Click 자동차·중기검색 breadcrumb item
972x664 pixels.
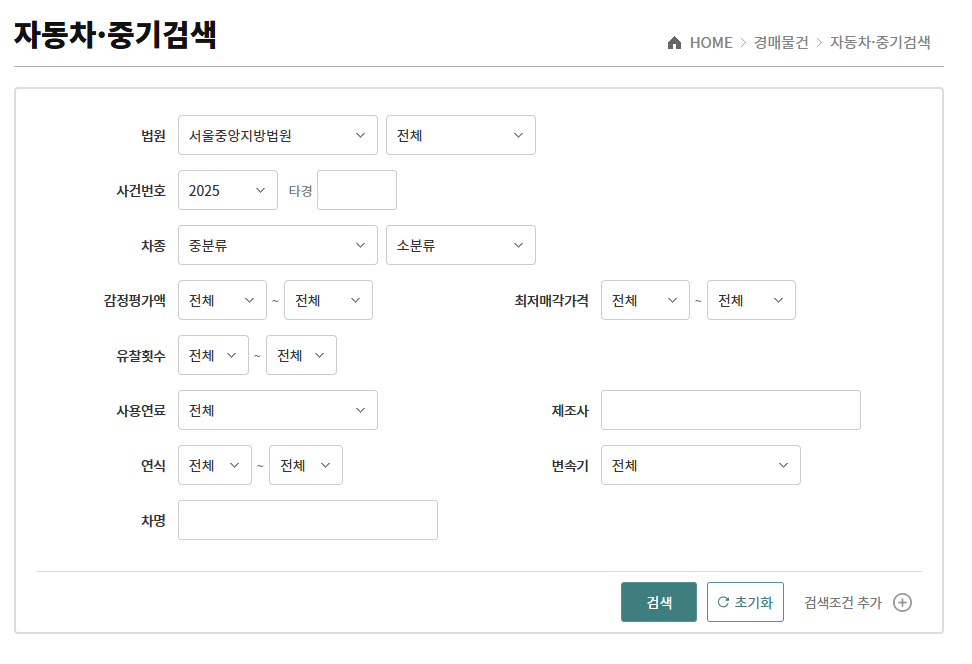(880, 43)
